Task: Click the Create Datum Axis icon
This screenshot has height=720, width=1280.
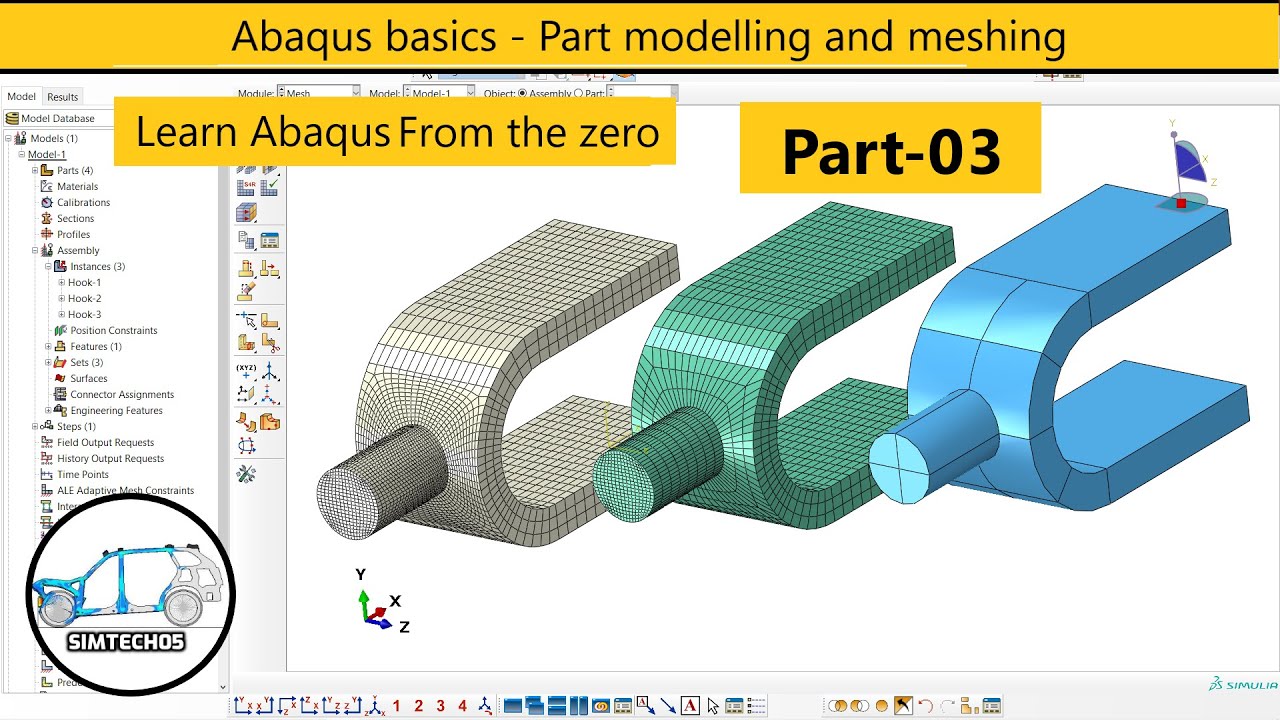Action: pyautogui.click(x=271, y=370)
